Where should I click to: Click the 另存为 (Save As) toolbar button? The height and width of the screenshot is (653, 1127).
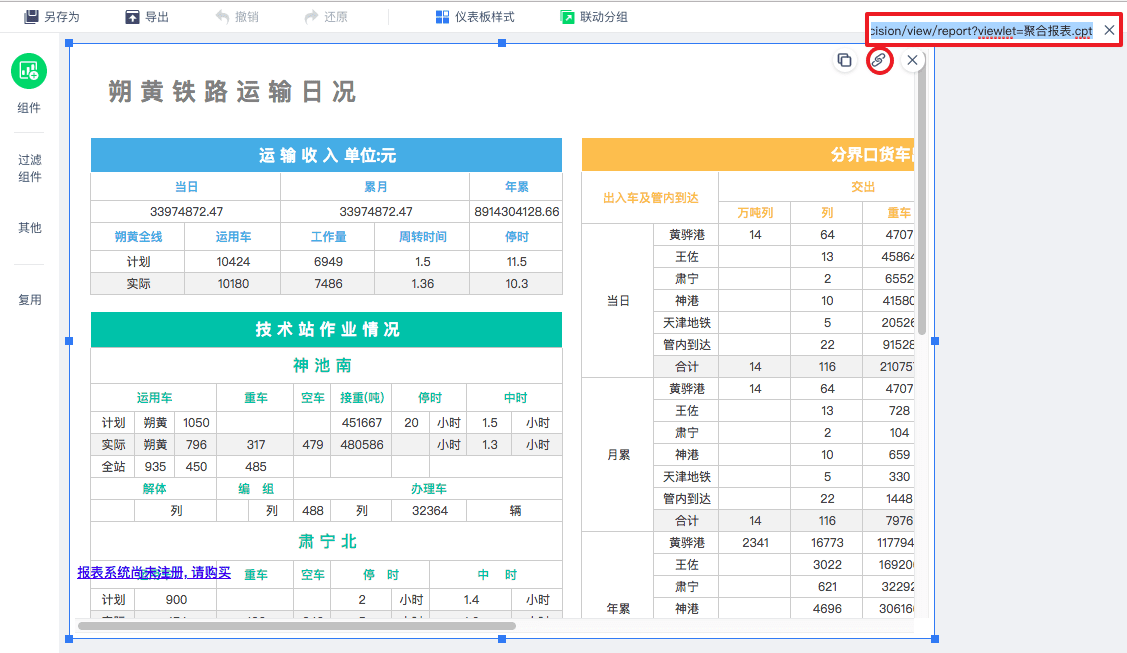click(x=52, y=17)
